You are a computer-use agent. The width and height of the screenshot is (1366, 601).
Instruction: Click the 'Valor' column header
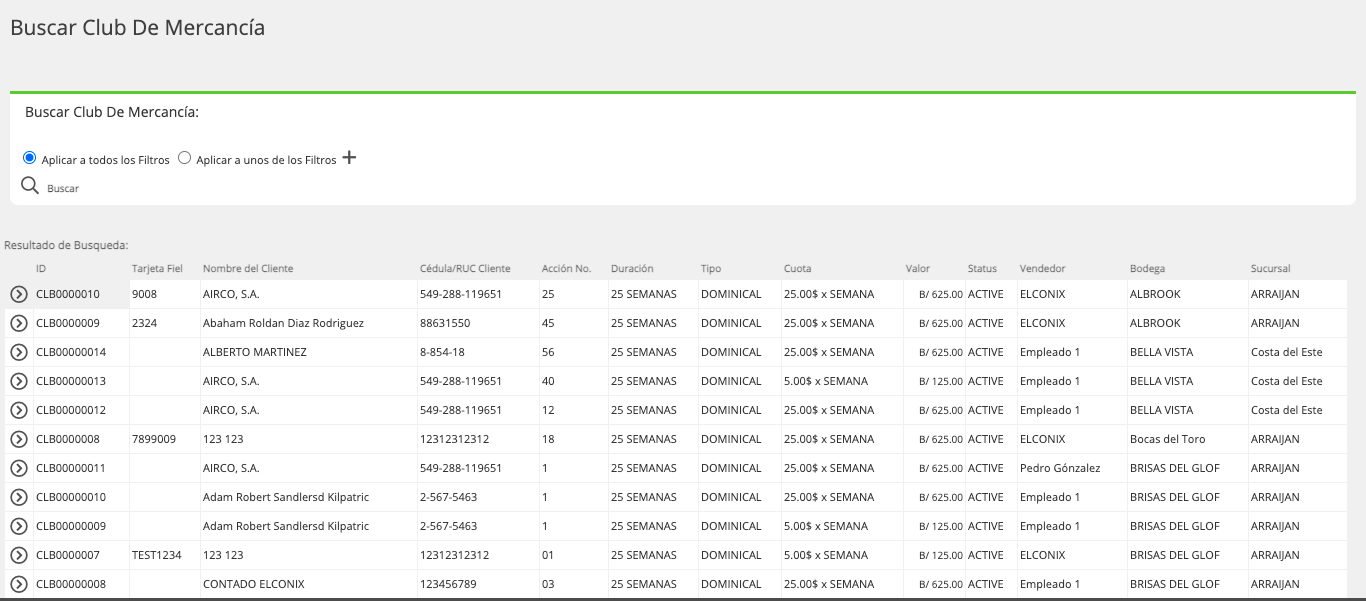pyautogui.click(x=918, y=268)
